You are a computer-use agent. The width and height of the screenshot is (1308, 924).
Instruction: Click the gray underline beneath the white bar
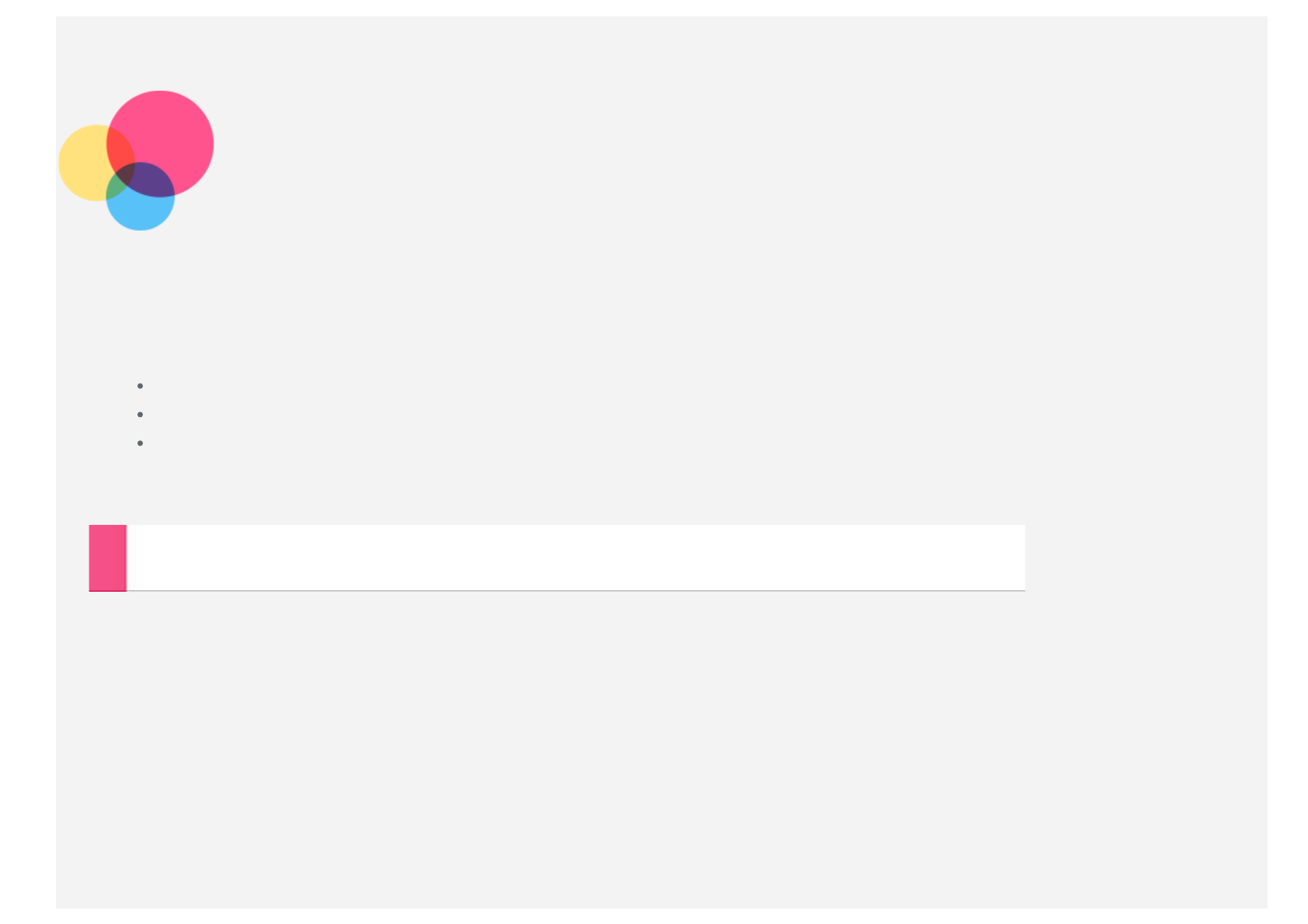click(576, 591)
